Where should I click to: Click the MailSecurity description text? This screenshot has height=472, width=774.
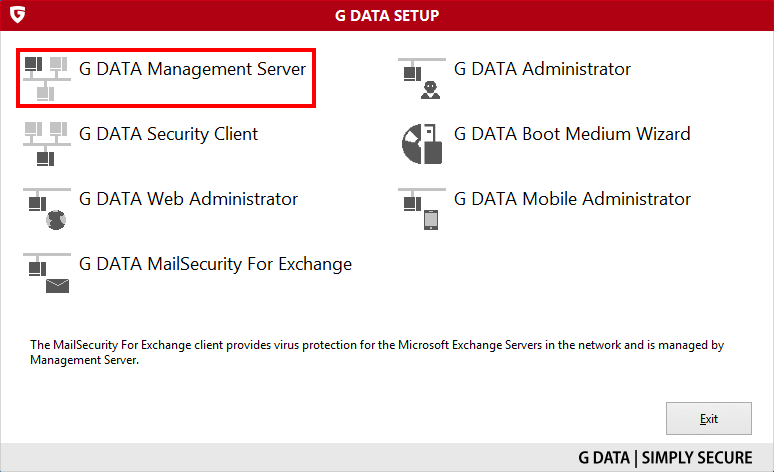coord(377,352)
